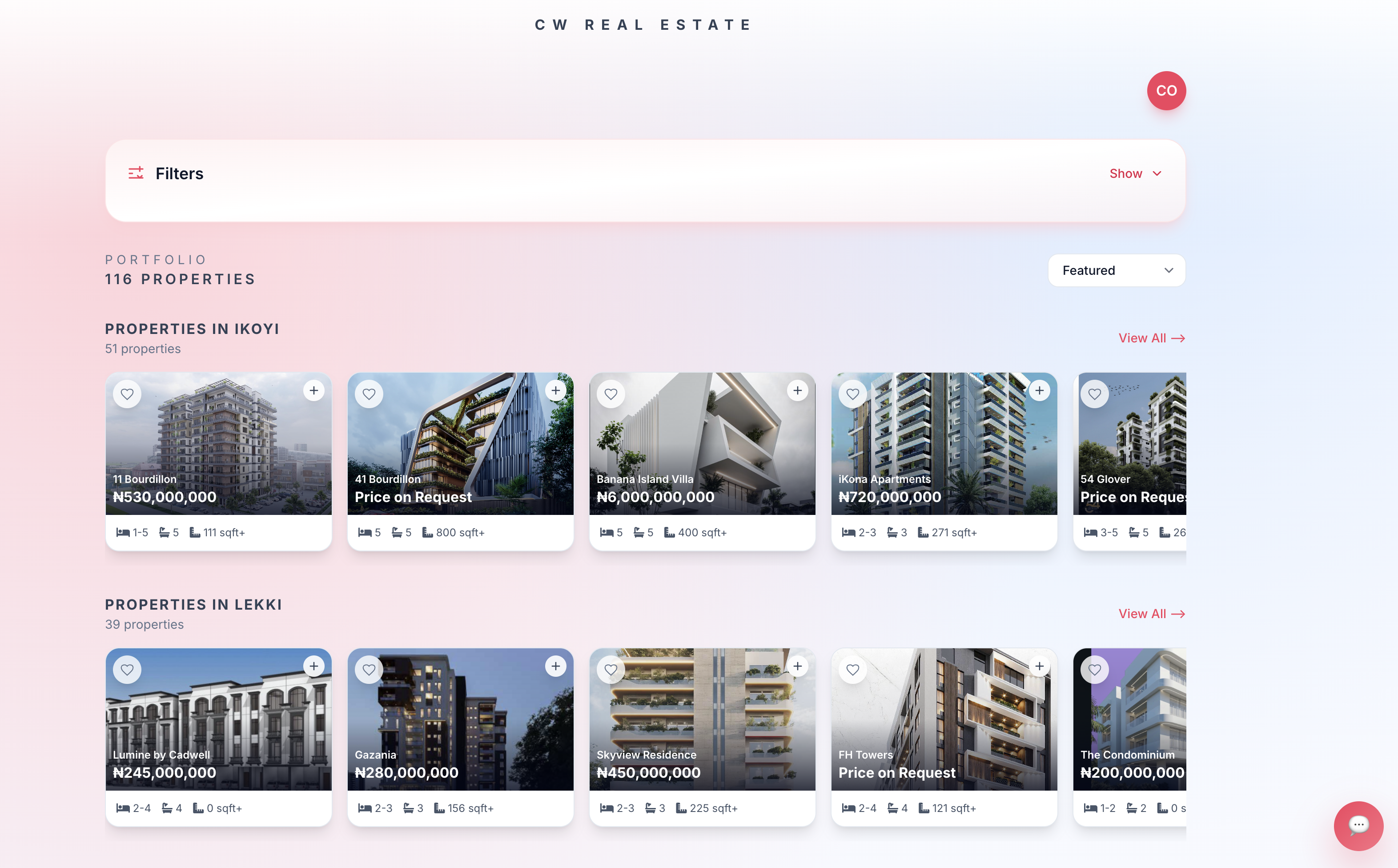Select the PROPERTIES IN IKOYI section heading
The height and width of the screenshot is (868, 1398).
pos(192,328)
